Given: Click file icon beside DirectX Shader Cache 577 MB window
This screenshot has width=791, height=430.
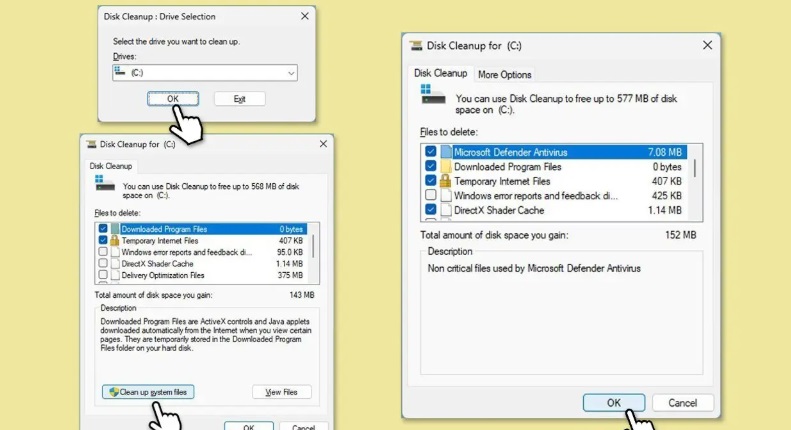Looking at the screenshot, I should (445, 210).
